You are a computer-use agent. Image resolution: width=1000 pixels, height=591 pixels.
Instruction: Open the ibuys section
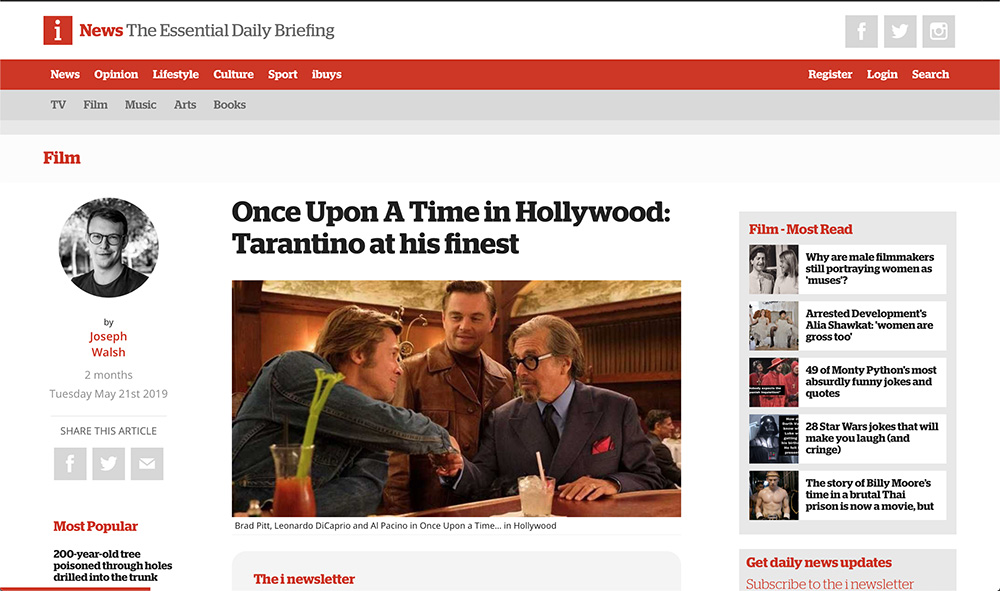pyautogui.click(x=327, y=75)
